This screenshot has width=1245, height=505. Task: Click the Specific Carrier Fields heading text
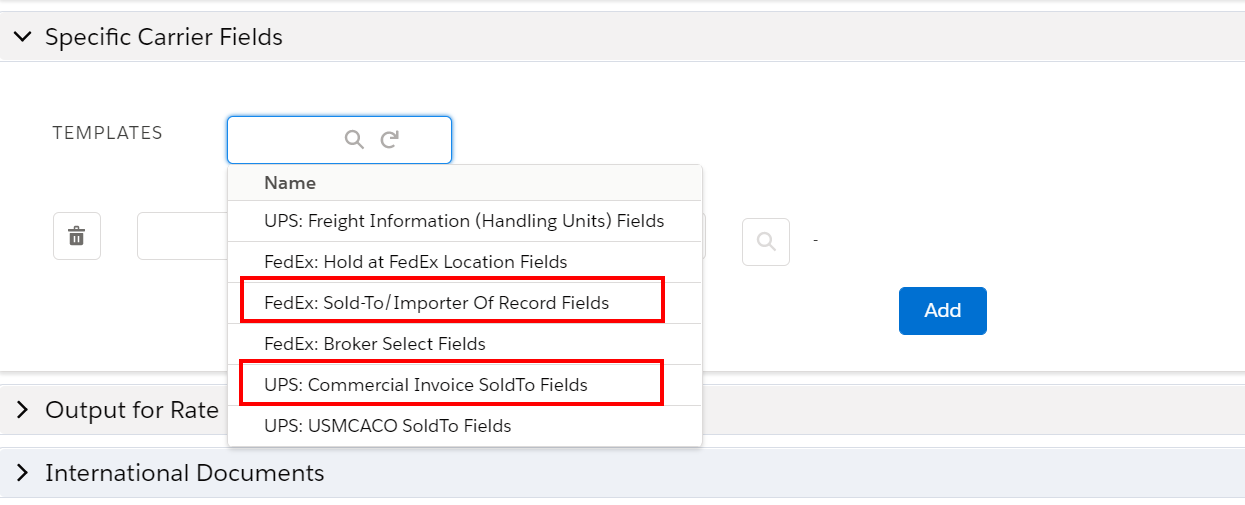[164, 37]
